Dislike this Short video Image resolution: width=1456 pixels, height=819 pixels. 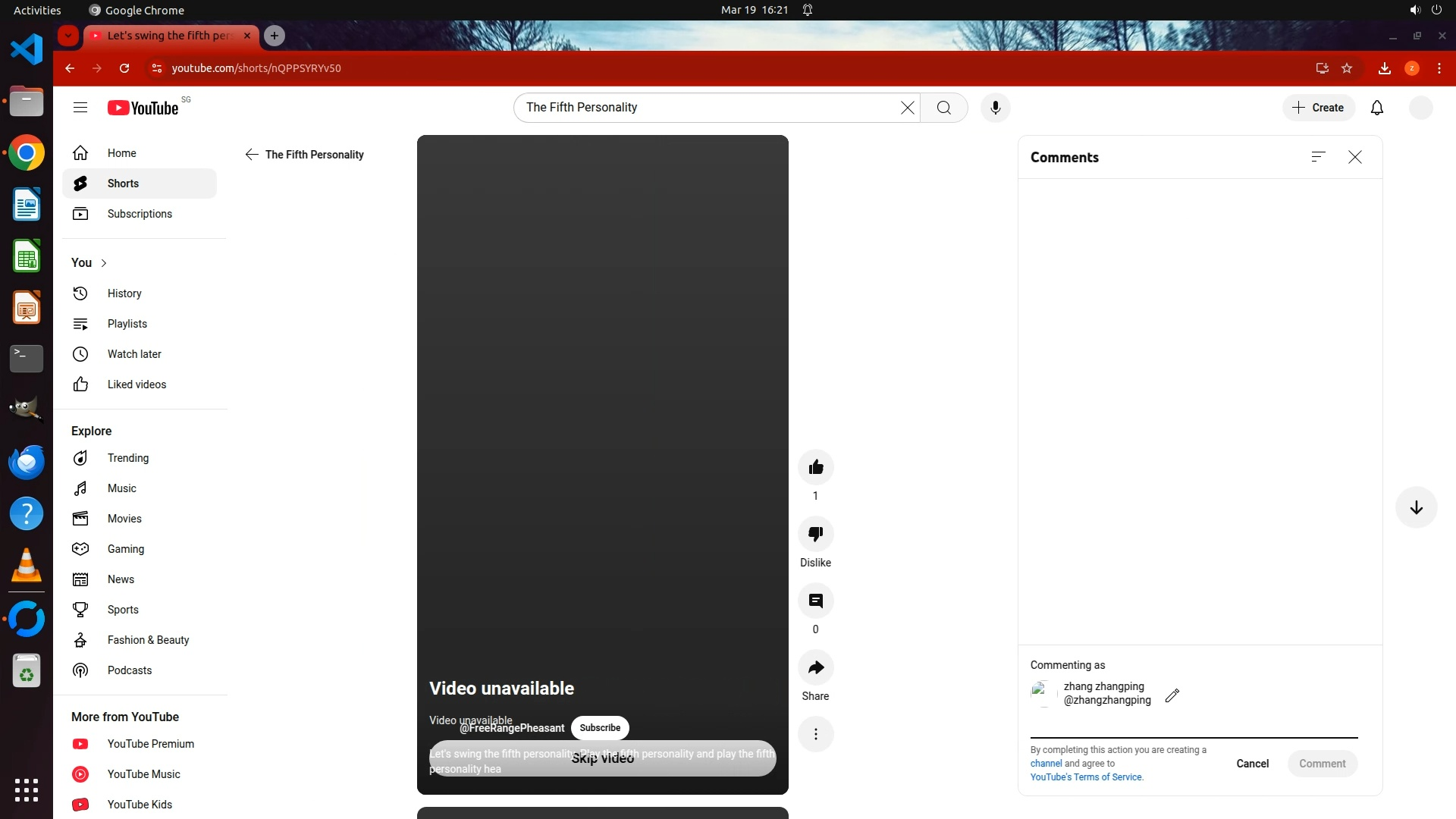816,534
